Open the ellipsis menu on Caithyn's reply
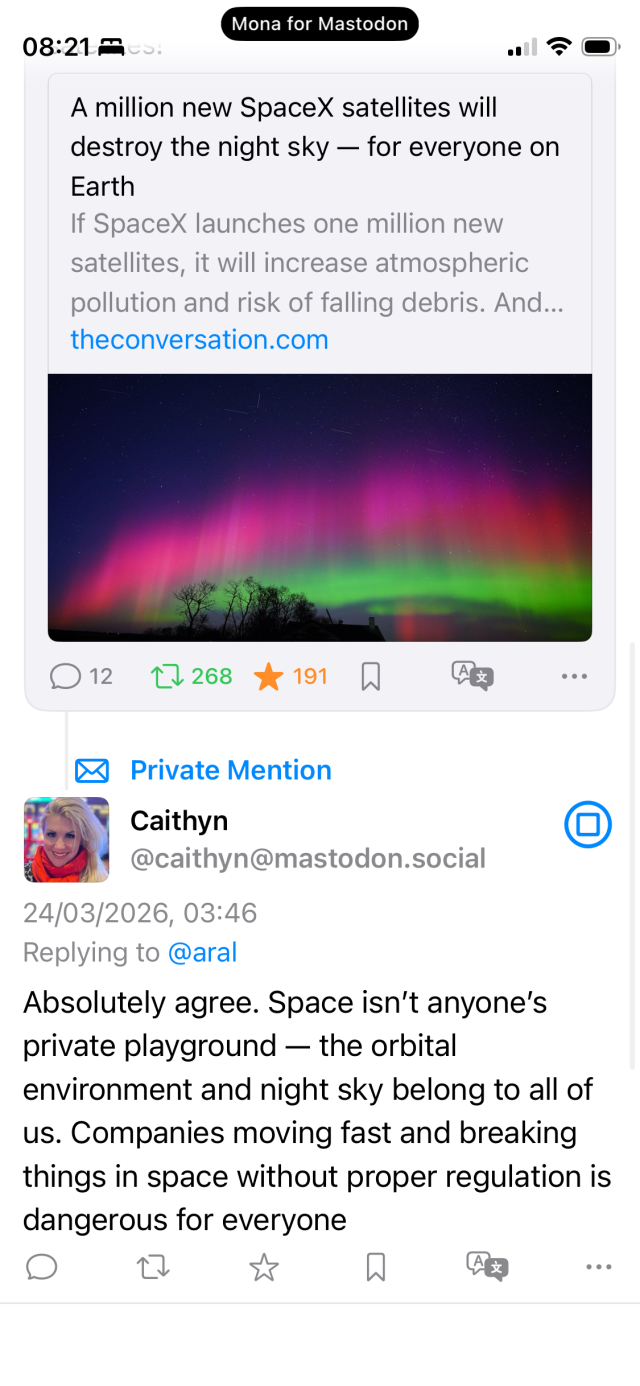 click(x=597, y=1267)
